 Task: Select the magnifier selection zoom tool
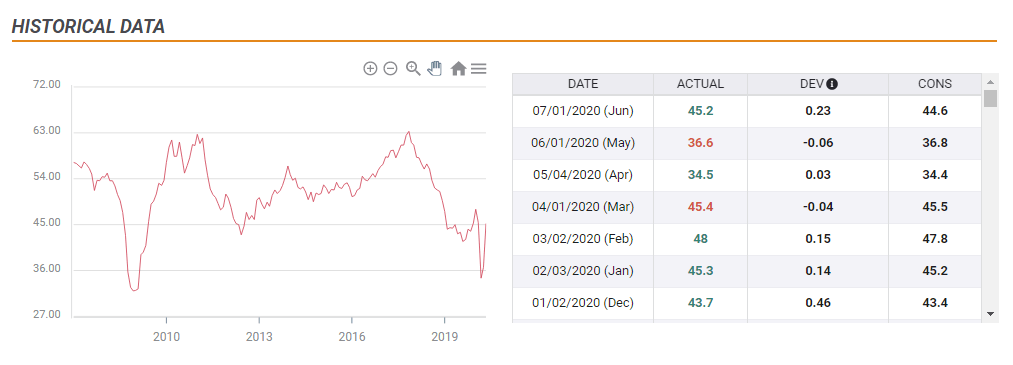tap(413, 68)
